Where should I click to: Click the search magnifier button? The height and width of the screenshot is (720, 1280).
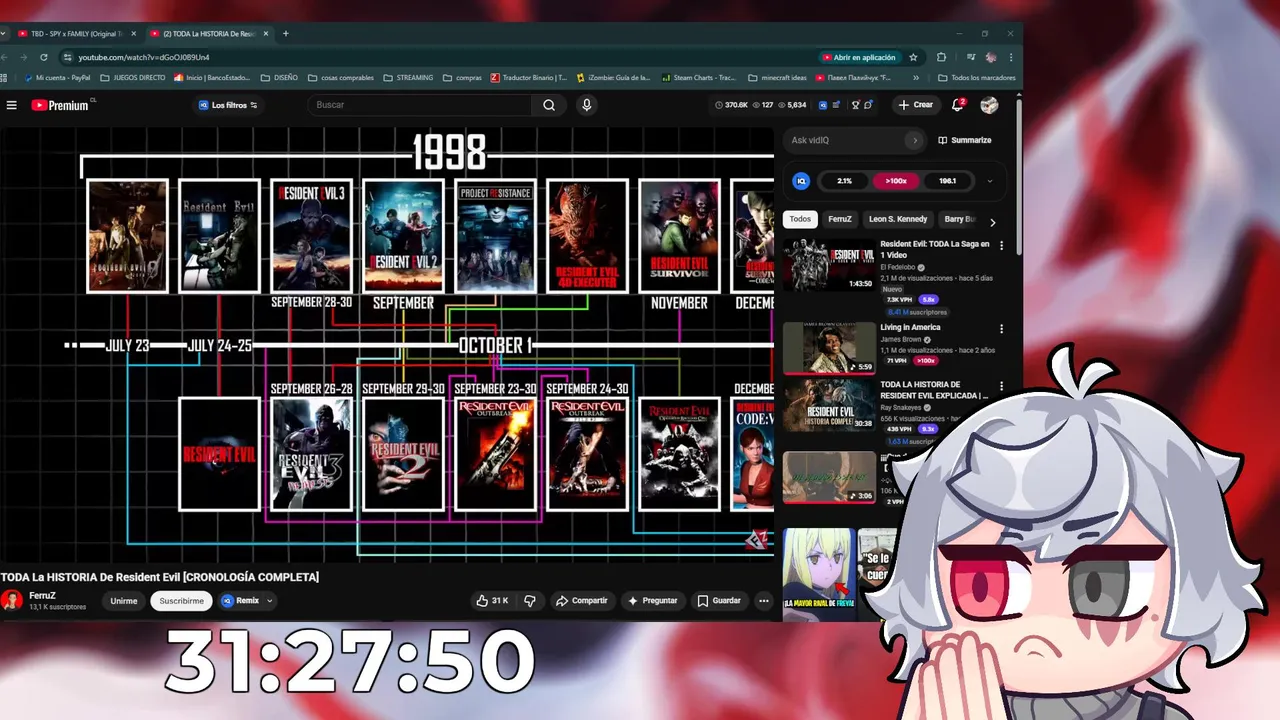549,105
